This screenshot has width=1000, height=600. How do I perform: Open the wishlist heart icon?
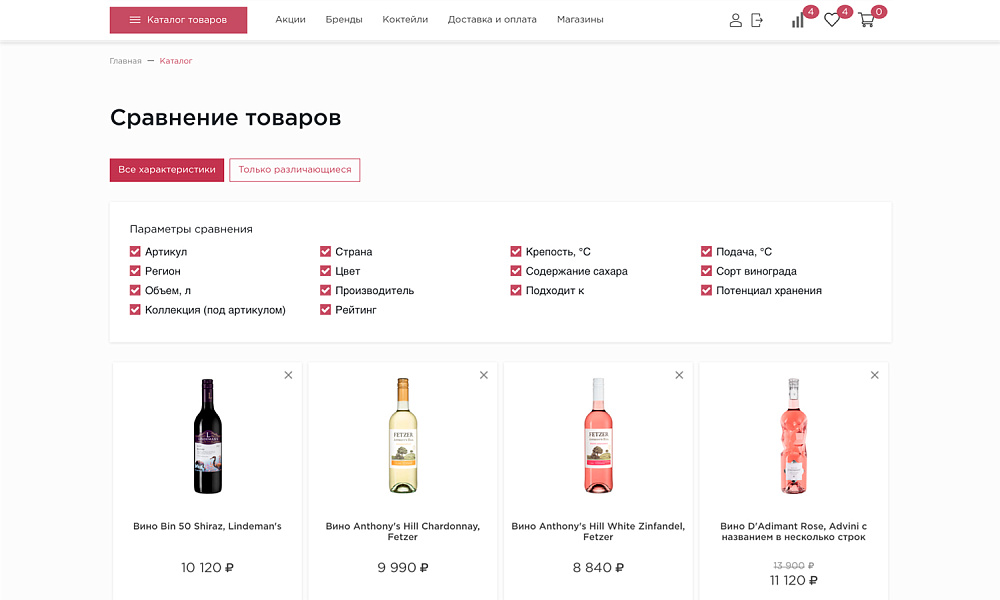pos(830,21)
